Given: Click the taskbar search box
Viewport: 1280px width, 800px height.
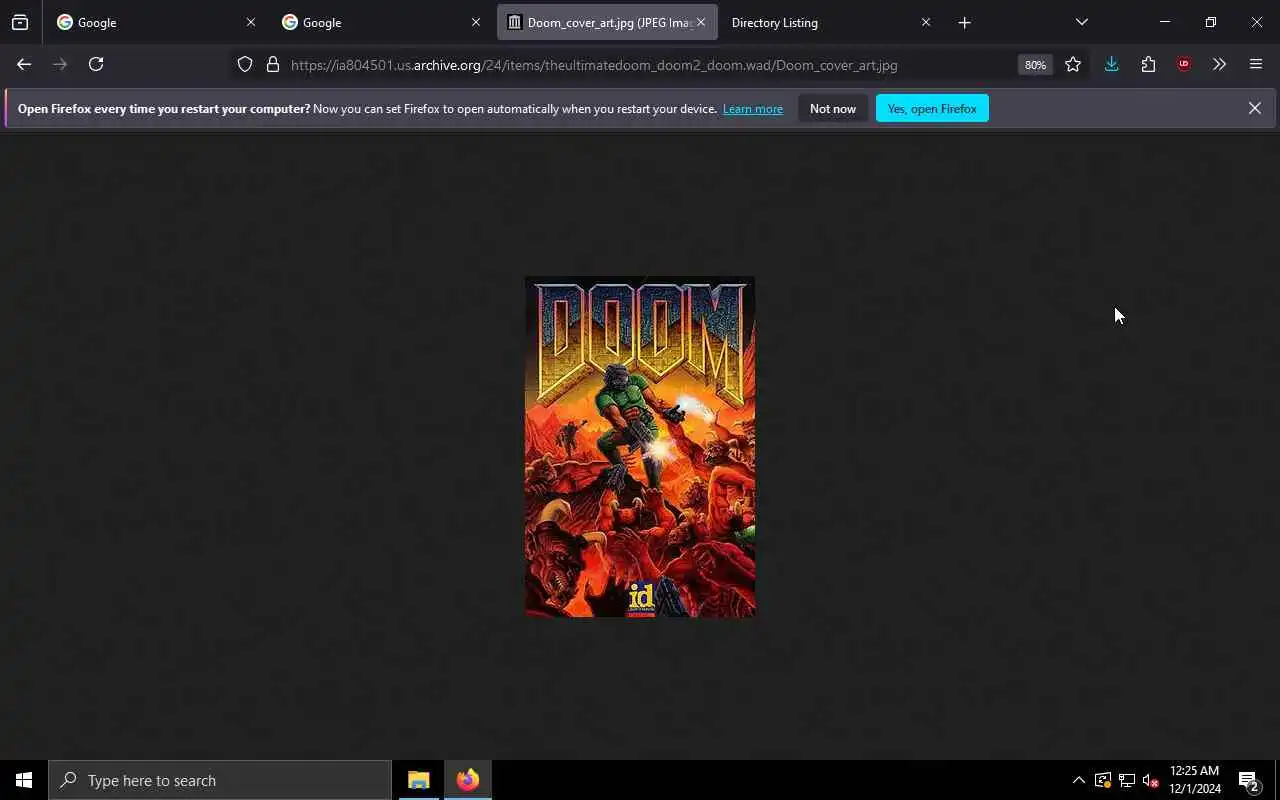Looking at the screenshot, I should (220, 780).
